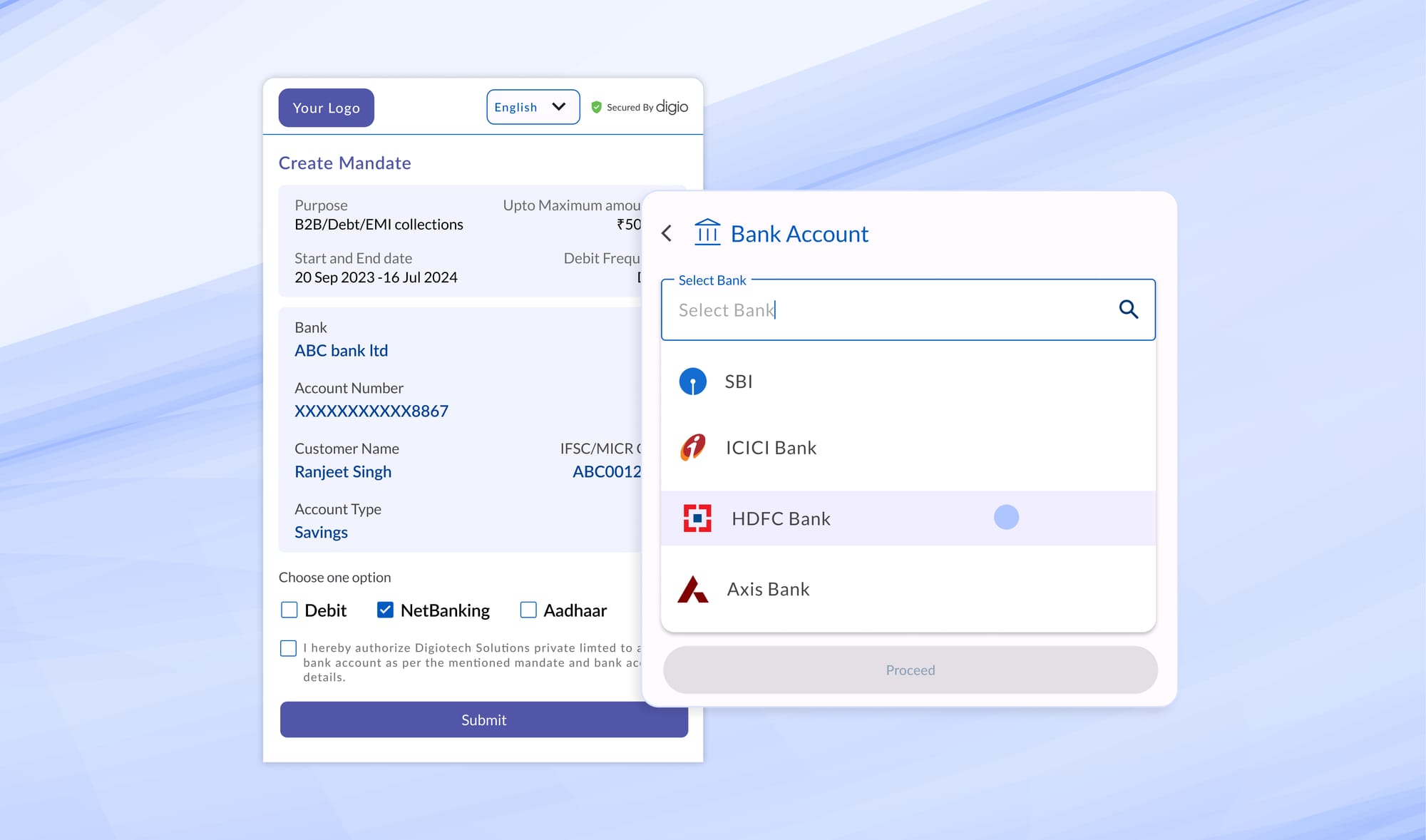The height and width of the screenshot is (840, 1426).
Task: Click the green secured shield icon
Action: 597,107
